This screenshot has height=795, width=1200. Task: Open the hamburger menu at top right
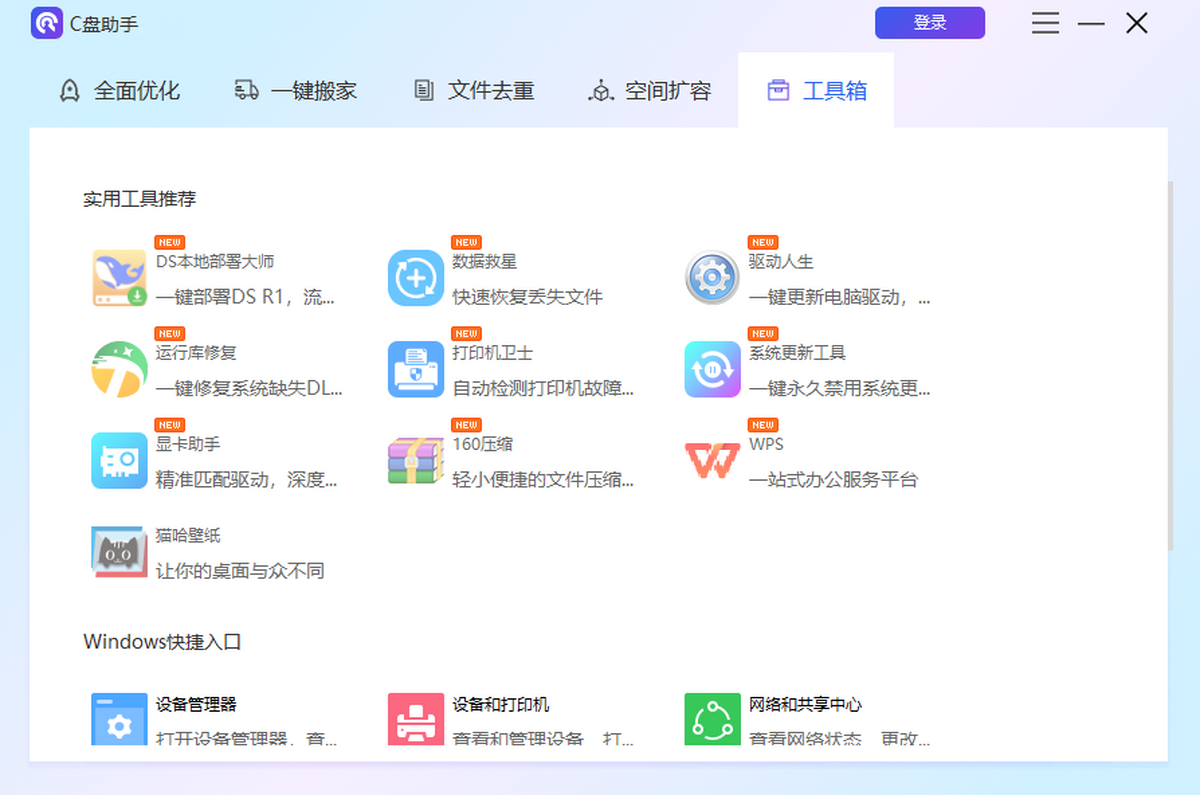tap(1045, 23)
